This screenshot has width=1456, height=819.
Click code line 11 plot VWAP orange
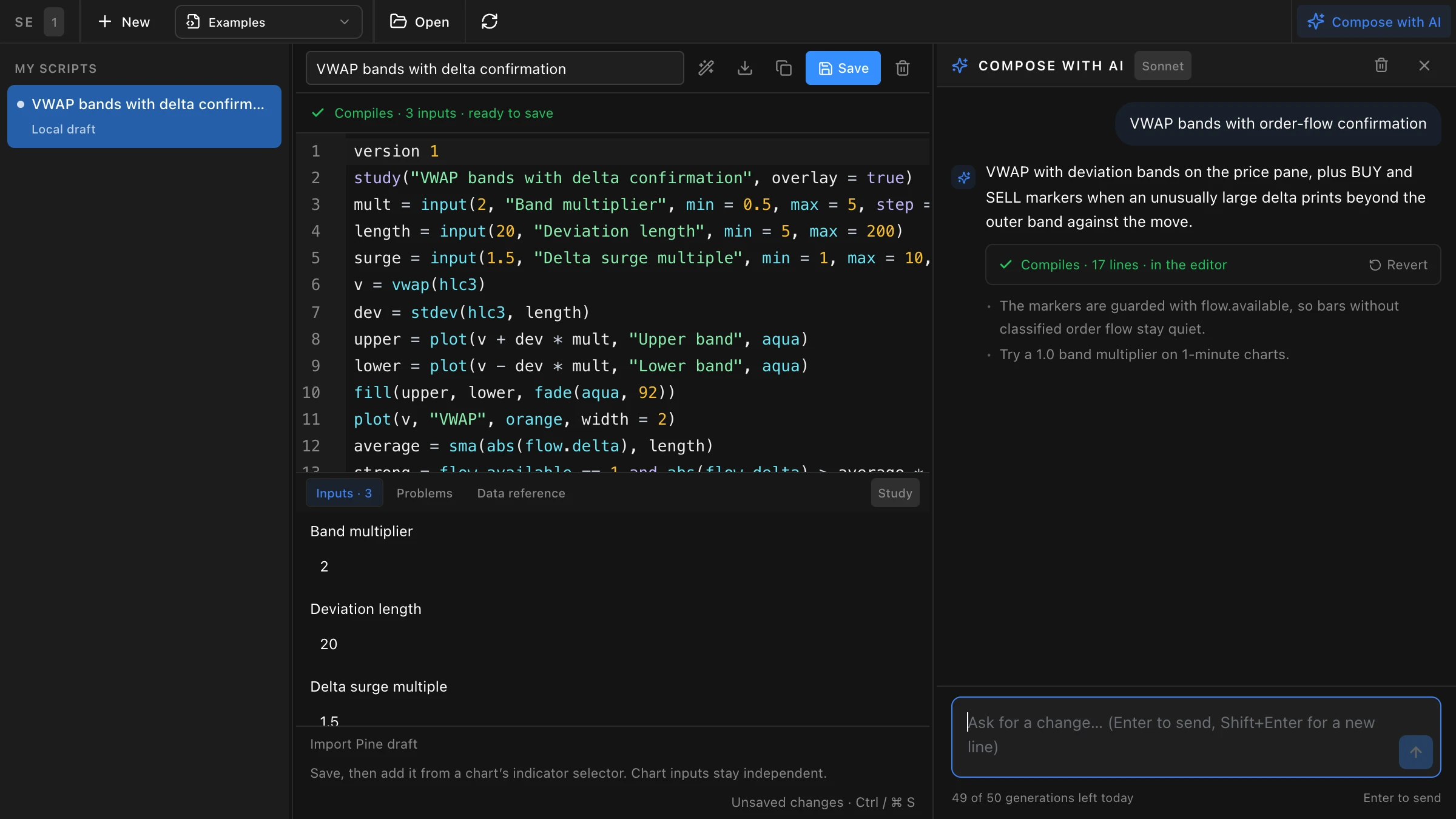tap(514, 419)
